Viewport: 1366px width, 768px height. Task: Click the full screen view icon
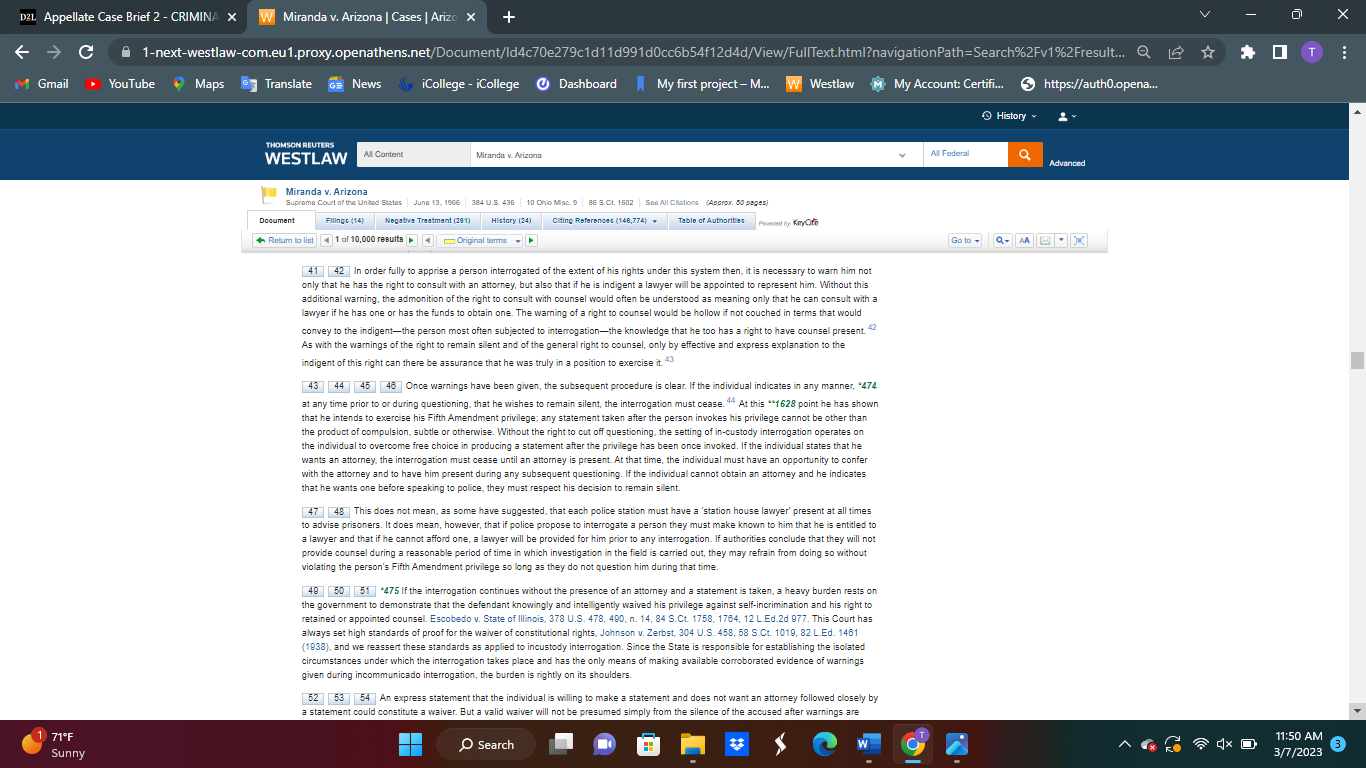pyautogui.click(x=1078, y=240)
